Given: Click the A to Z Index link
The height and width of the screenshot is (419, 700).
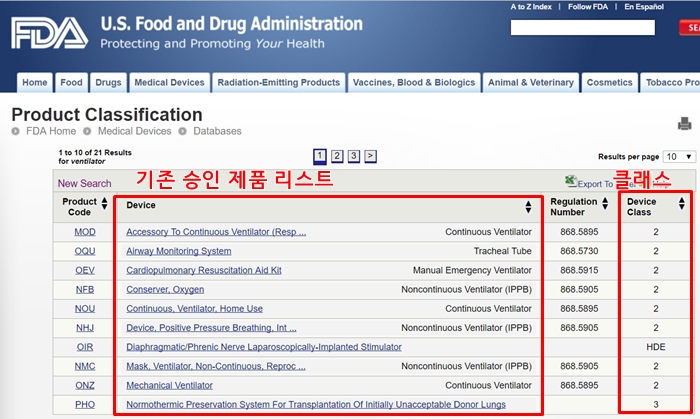Looking at the screenshot, I should click(x=531, y=7).
